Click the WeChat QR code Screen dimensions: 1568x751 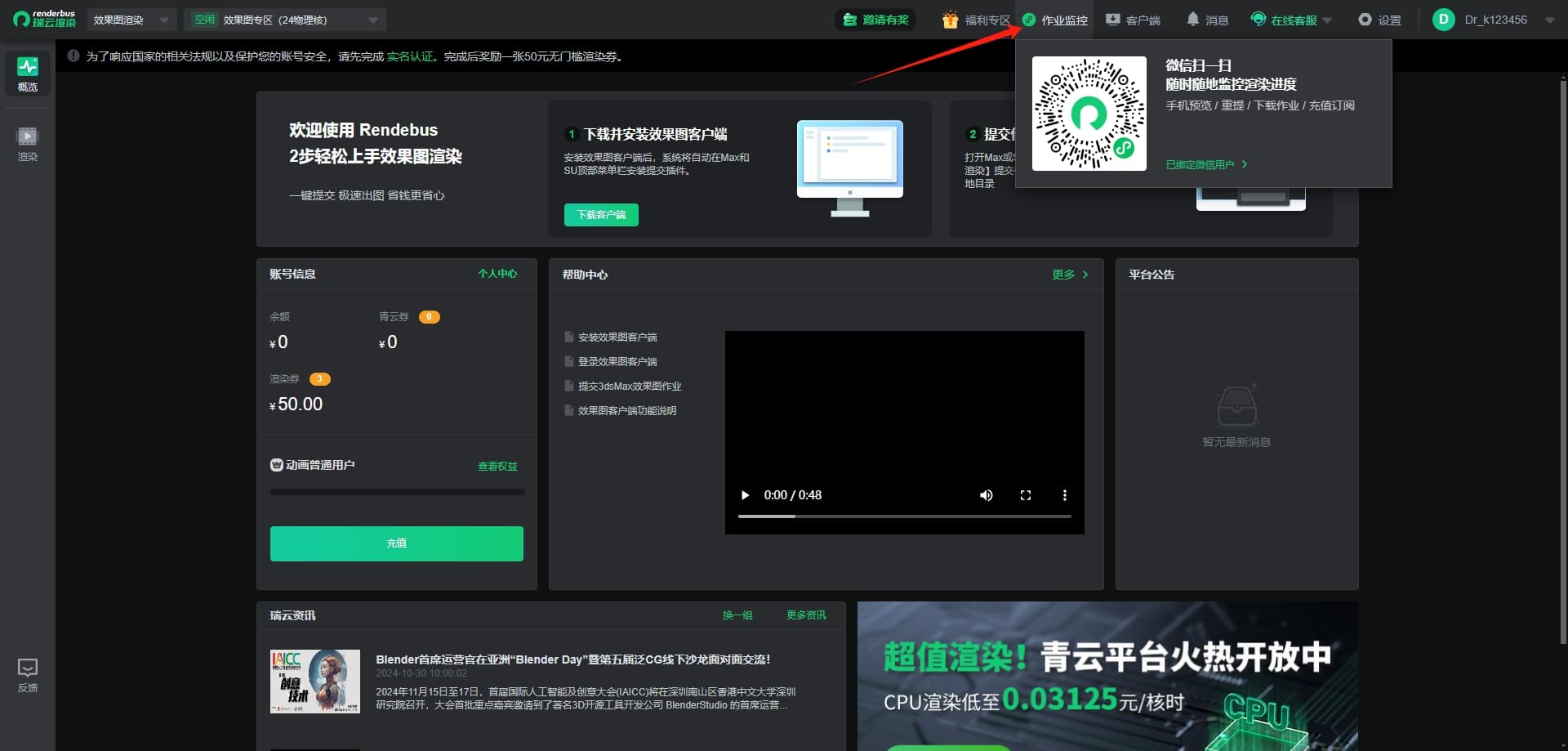click(x=1089, y=114)
